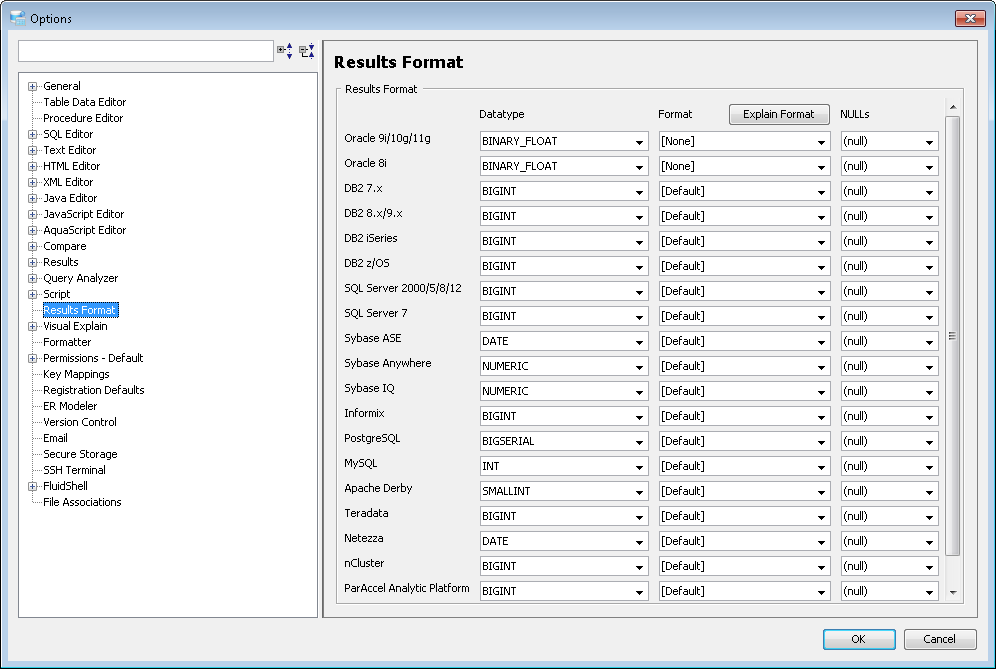The image size is (996, 669).
Task: Click the Cancel button
Action: click(x=939, y=639)
